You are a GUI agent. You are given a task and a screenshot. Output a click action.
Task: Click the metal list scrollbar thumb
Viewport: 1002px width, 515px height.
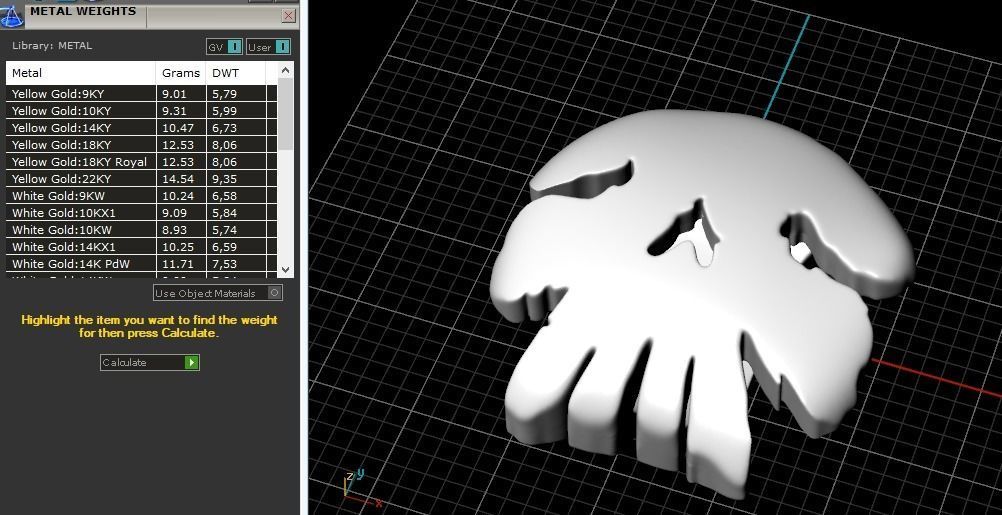[286, 114]
